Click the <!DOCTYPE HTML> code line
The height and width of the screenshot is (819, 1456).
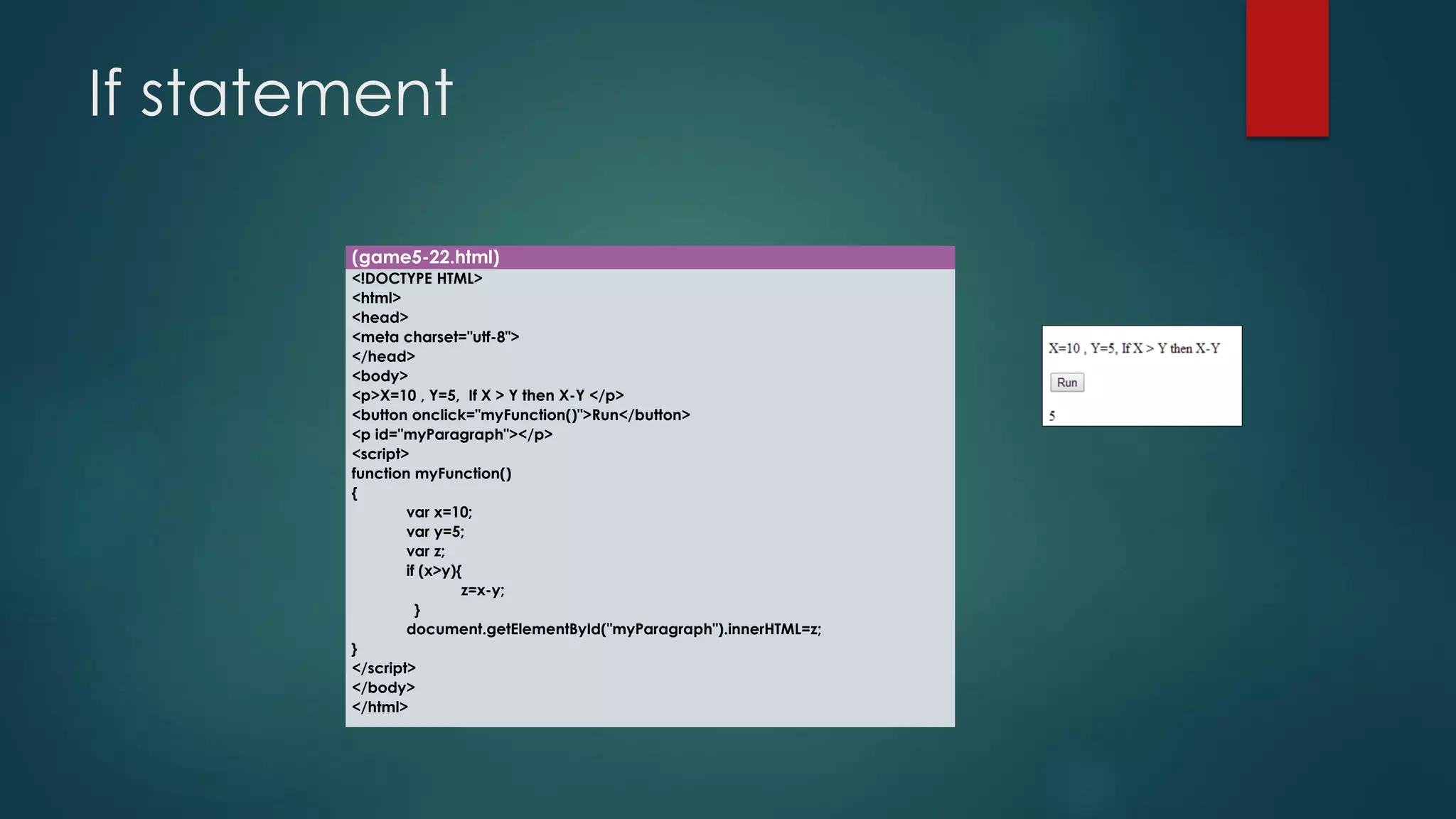[x=417, y=279]
